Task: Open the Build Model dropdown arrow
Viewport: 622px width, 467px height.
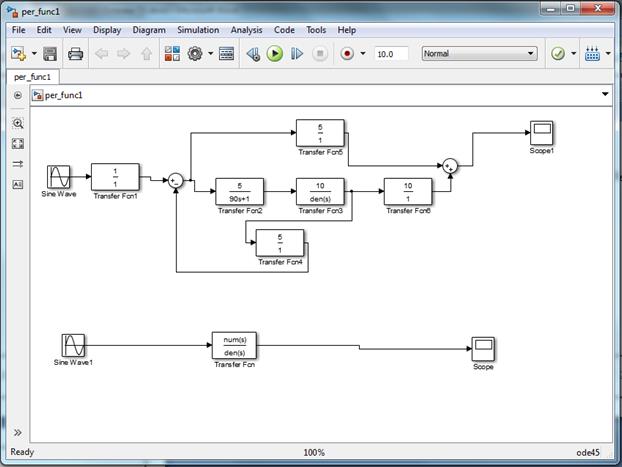Action: 608,53
